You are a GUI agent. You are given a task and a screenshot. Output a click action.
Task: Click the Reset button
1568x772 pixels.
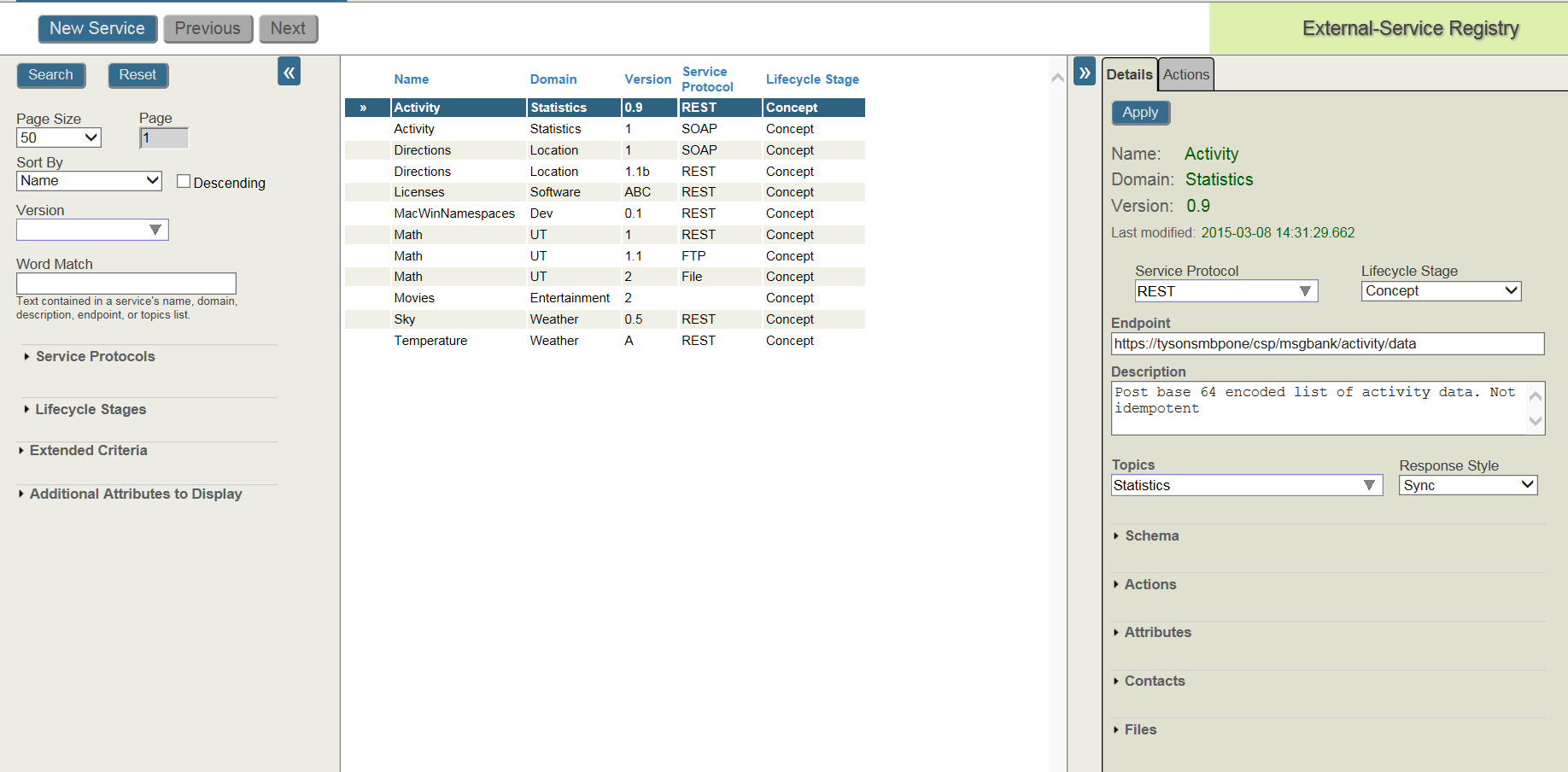coord(137,75)
